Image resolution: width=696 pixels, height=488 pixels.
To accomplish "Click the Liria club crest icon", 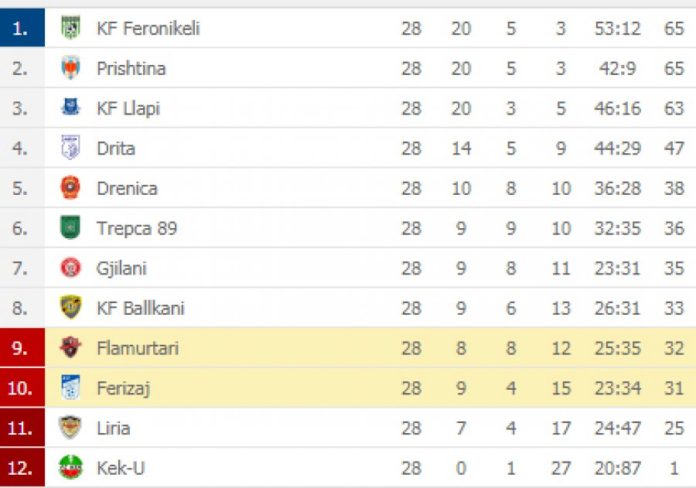I will tap(70, 427).
